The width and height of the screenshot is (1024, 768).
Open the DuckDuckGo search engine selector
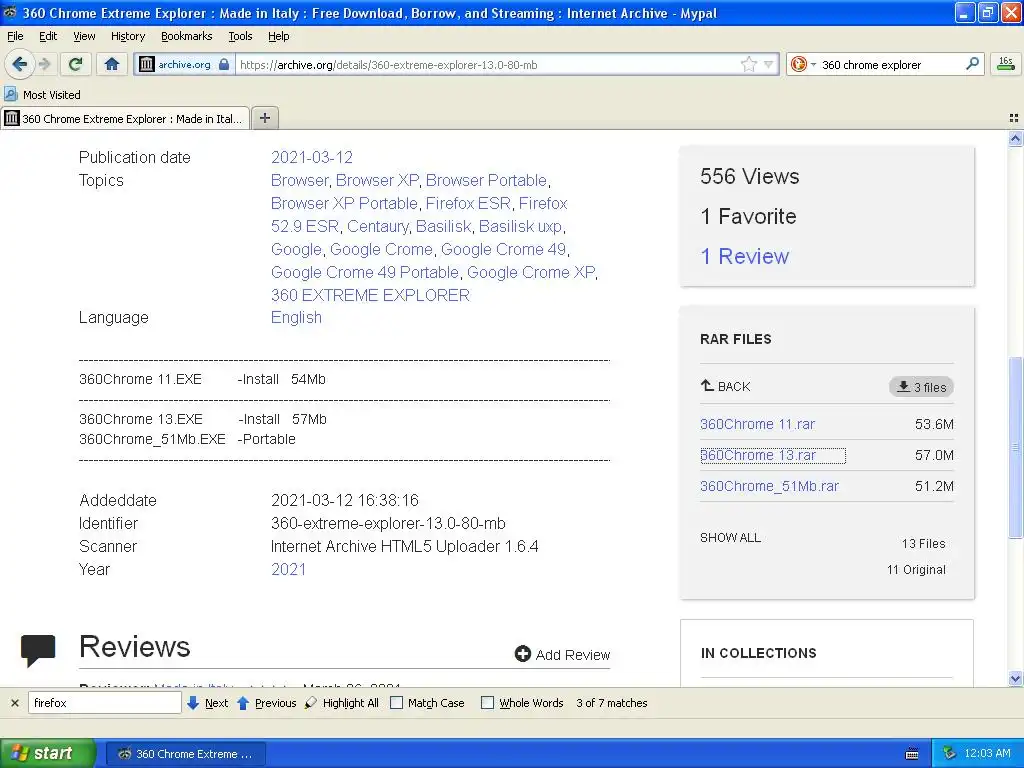(803, 64)
